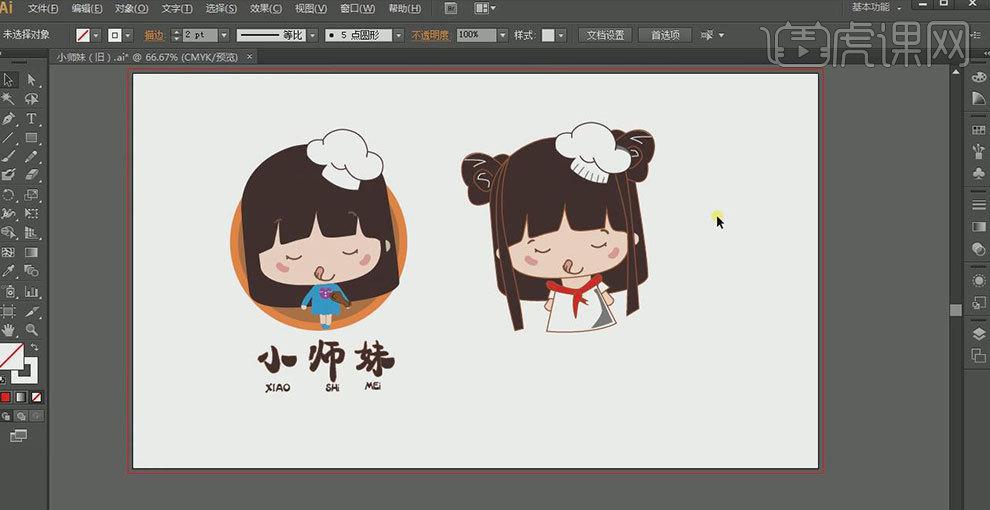This screenshot has width=990, height=510.
Task: Select the Scale tool
Action: [x=31, y=194]
